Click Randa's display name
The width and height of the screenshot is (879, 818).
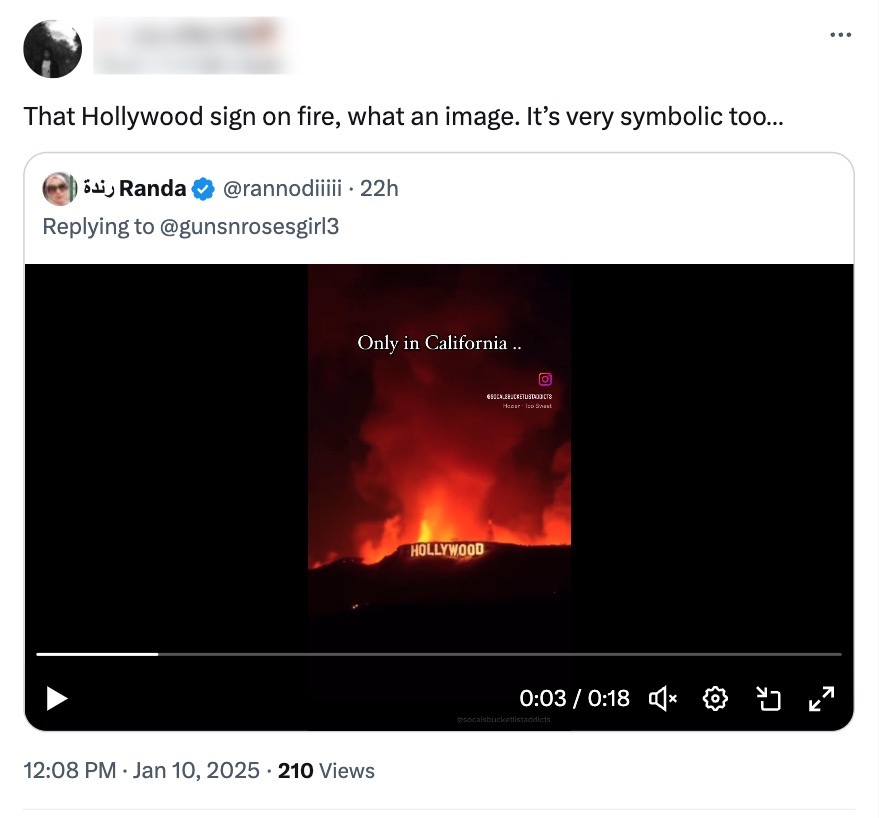[x=152, y=187]
